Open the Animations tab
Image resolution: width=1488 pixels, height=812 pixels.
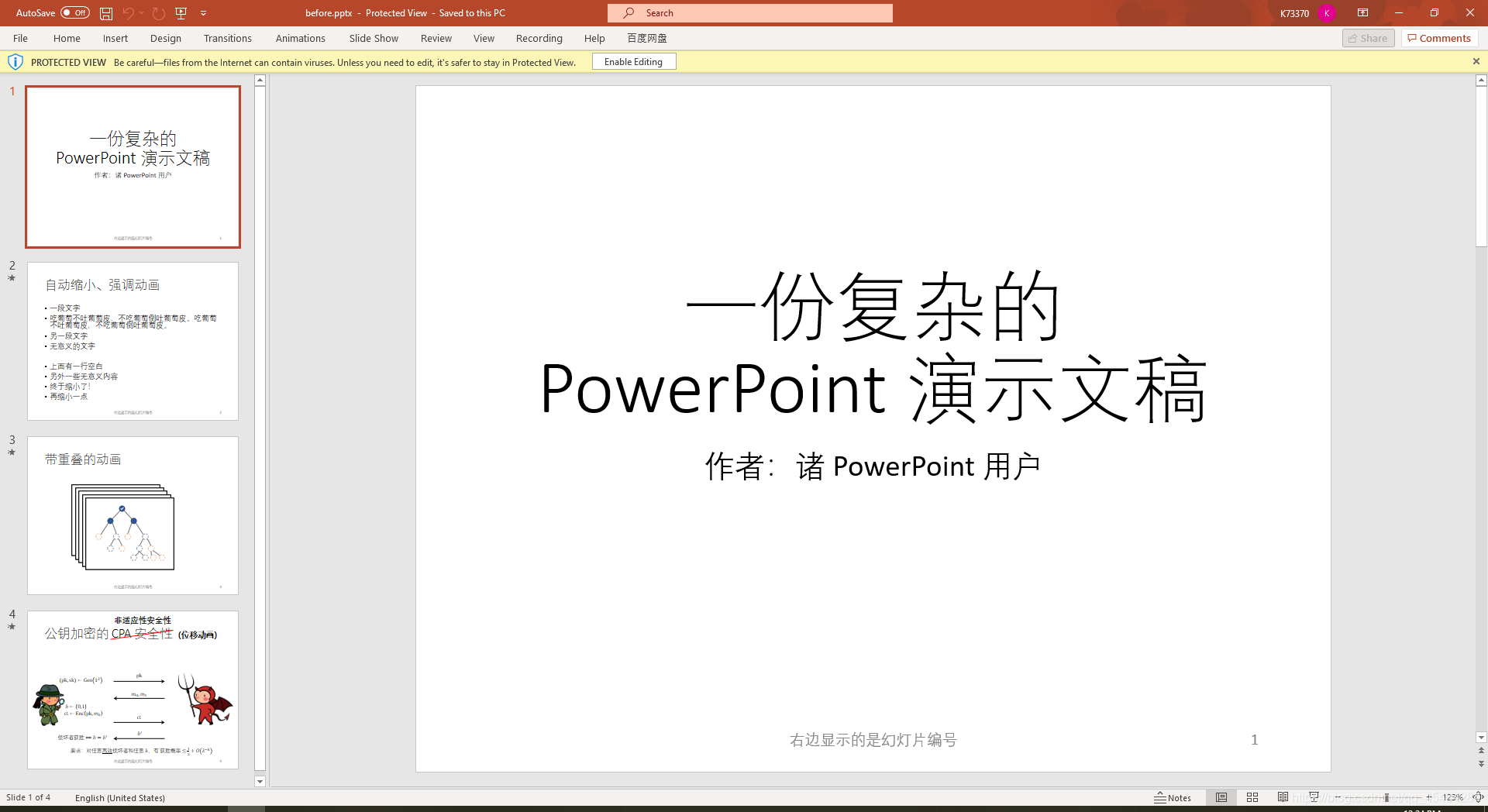301,38
